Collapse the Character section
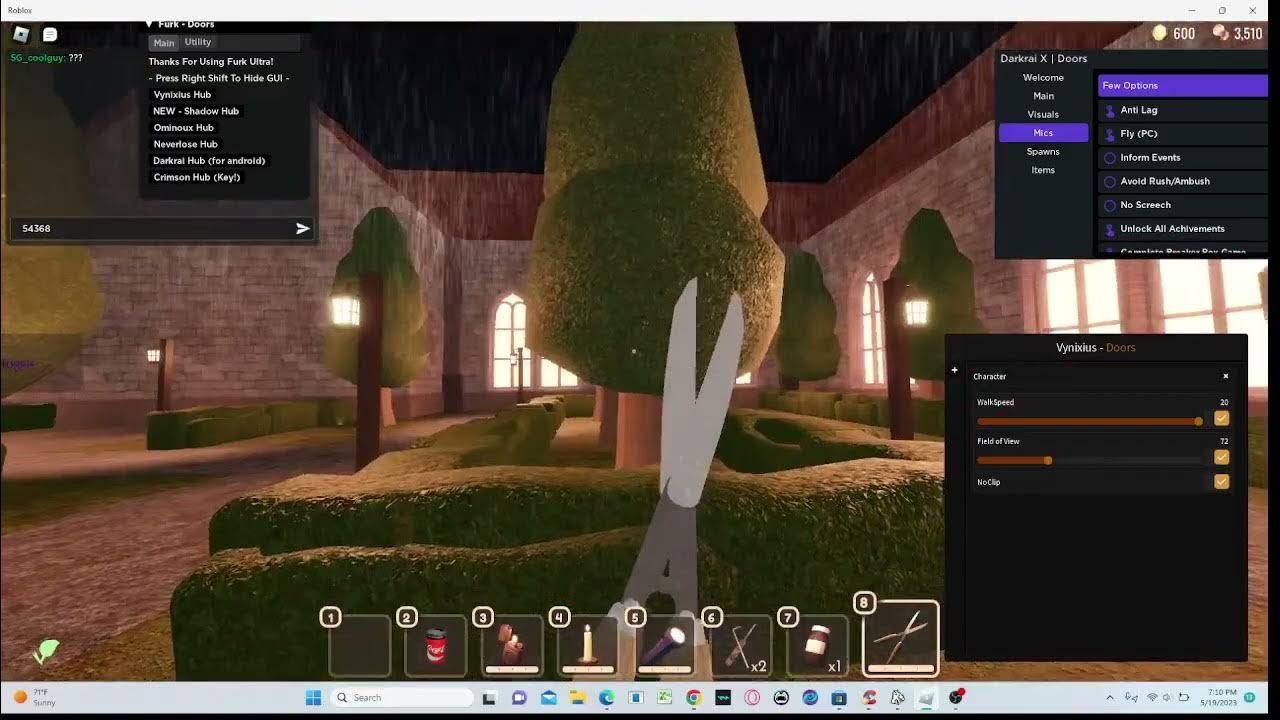The width and height of the screenshot is (1280, 720). click(1226, 377)
